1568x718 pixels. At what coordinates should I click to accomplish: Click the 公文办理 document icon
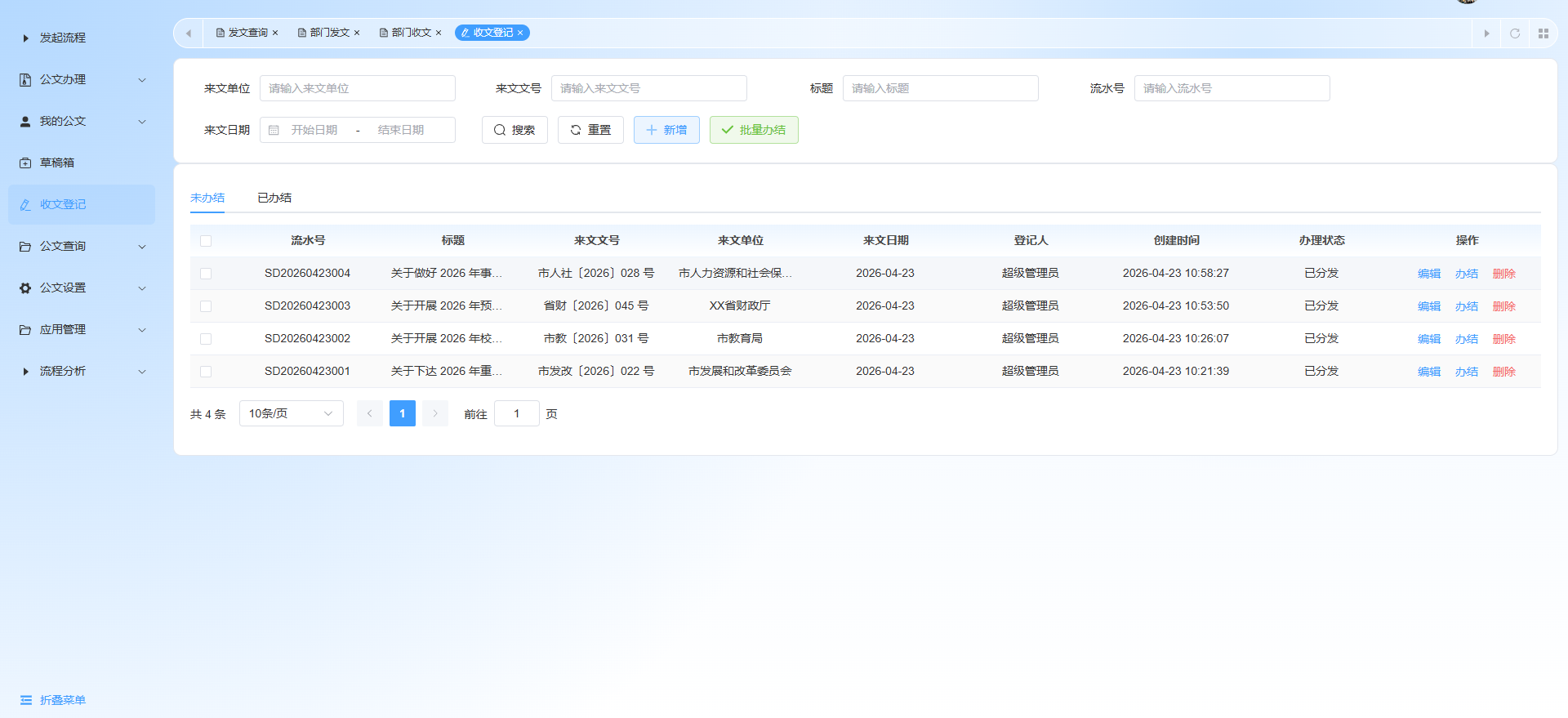25,80
